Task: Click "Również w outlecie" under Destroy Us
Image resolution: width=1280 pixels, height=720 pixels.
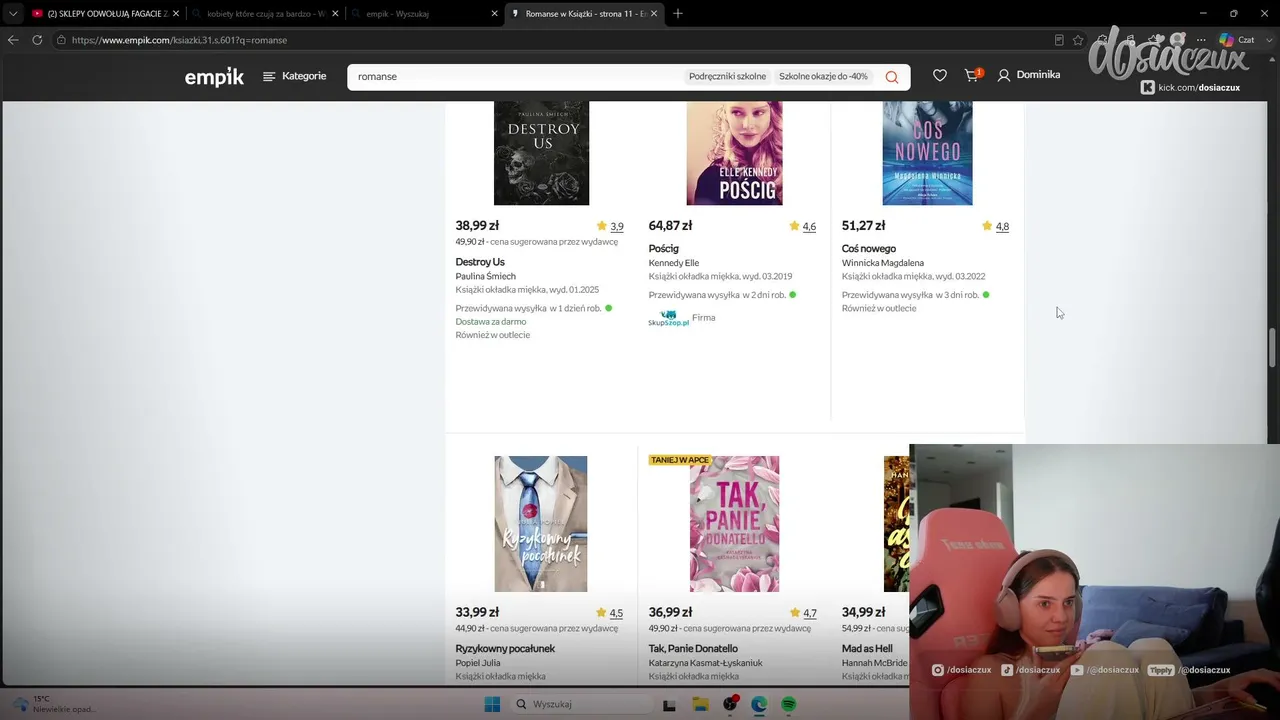Action: [493, 335]
